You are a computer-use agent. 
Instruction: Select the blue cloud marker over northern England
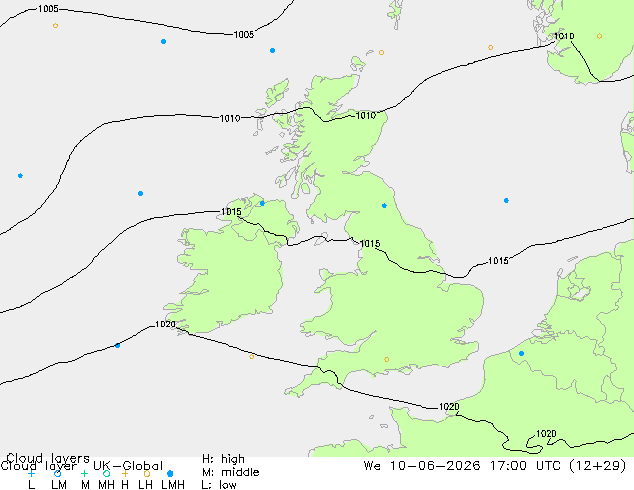(x=384, y=206)
